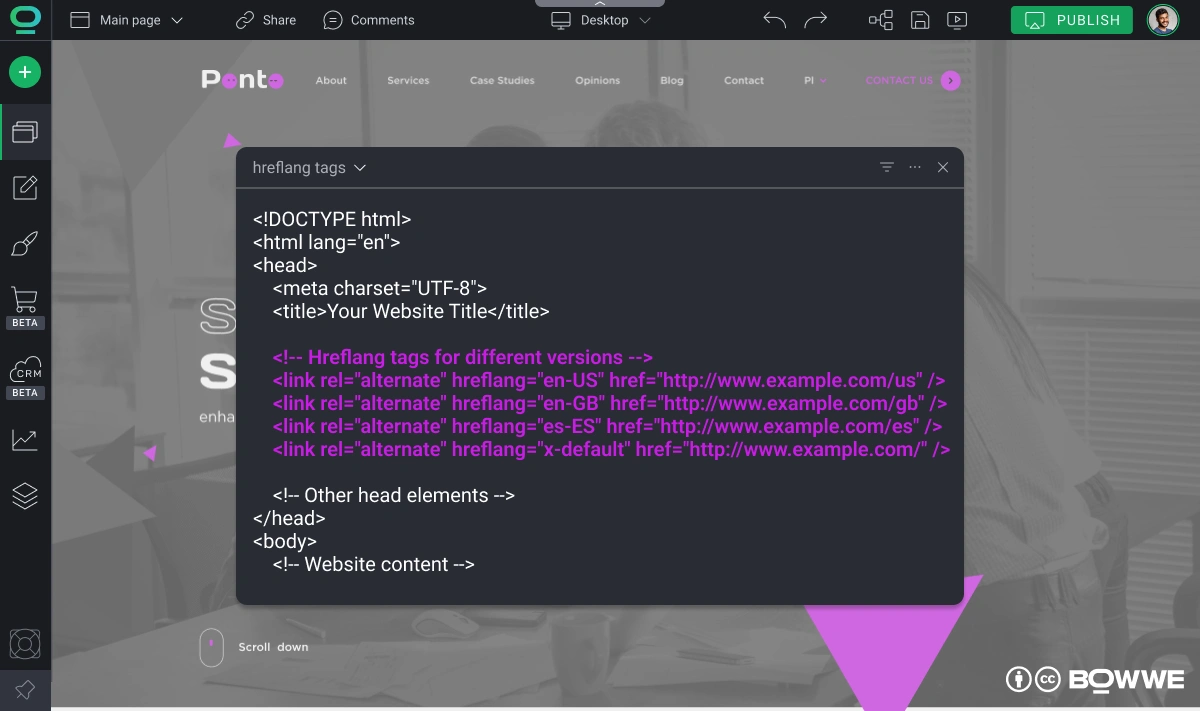Open the CRM BETA cloud panel

pyautogui.click(x=25, y=377)
